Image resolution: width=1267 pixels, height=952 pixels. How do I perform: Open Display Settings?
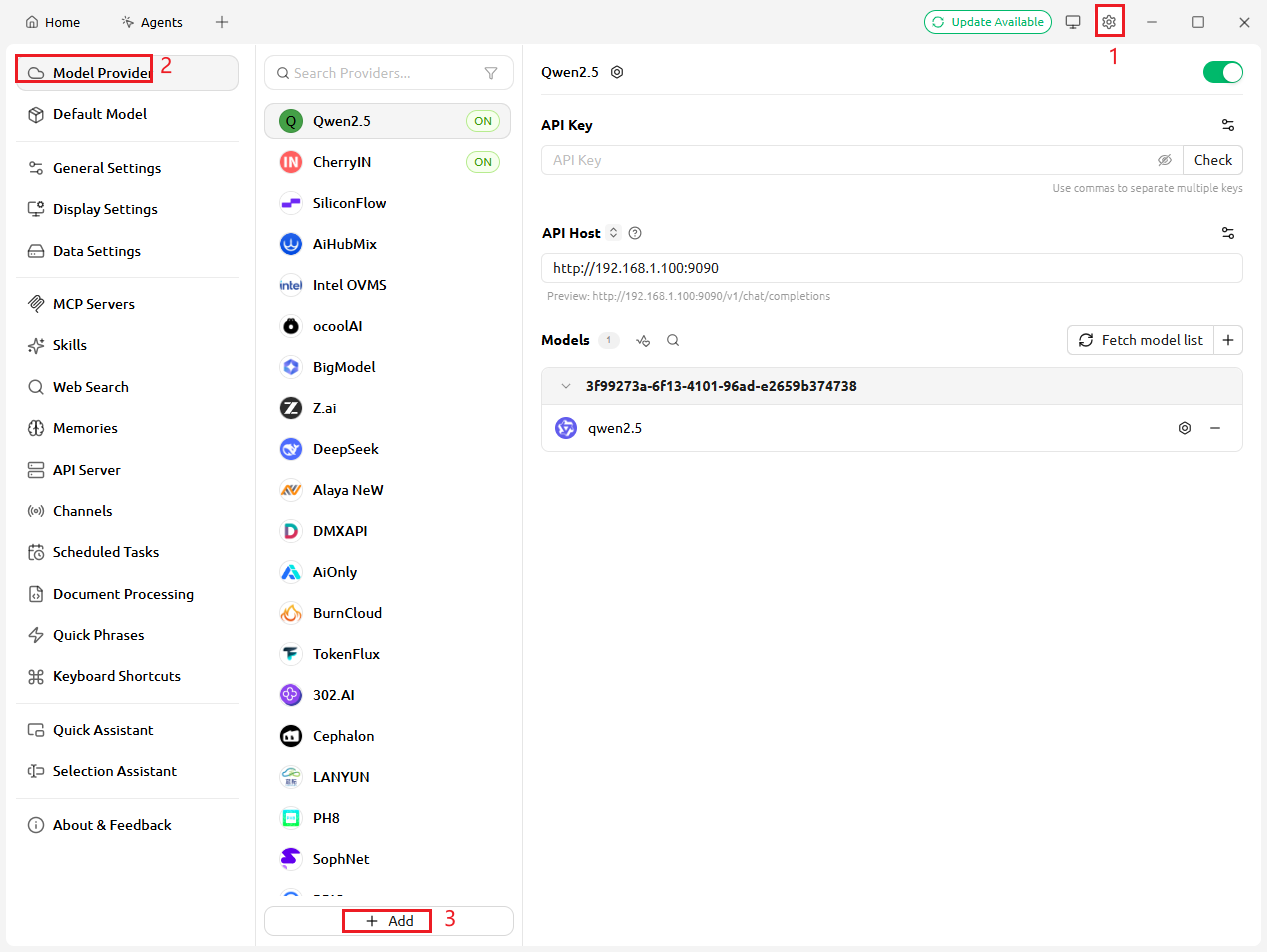point(128,209)
